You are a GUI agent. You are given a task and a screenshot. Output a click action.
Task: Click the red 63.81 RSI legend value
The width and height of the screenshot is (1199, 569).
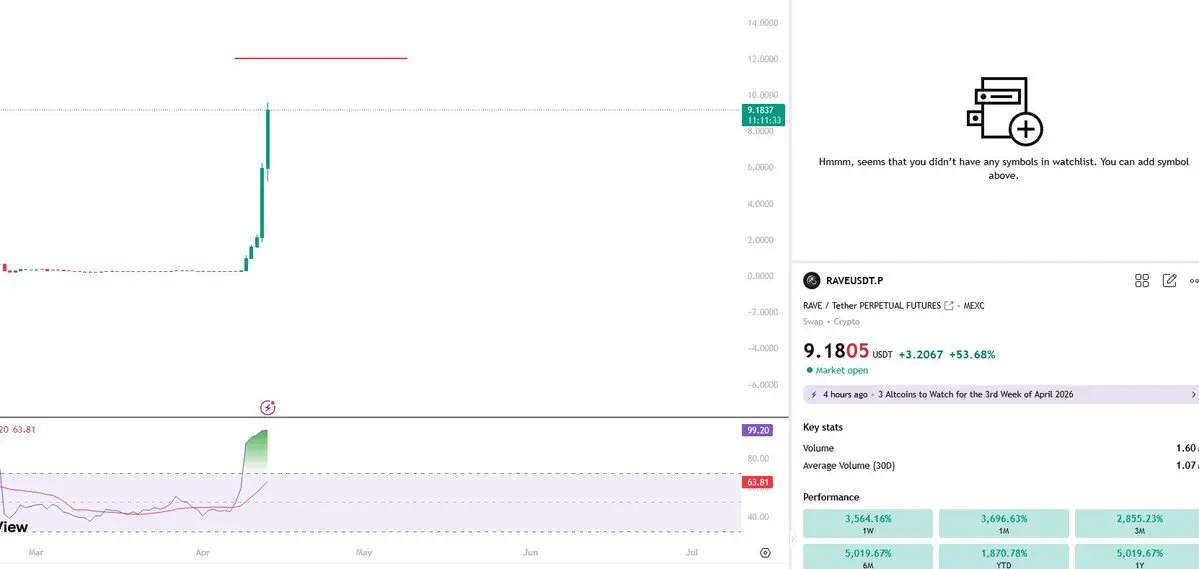24,430
